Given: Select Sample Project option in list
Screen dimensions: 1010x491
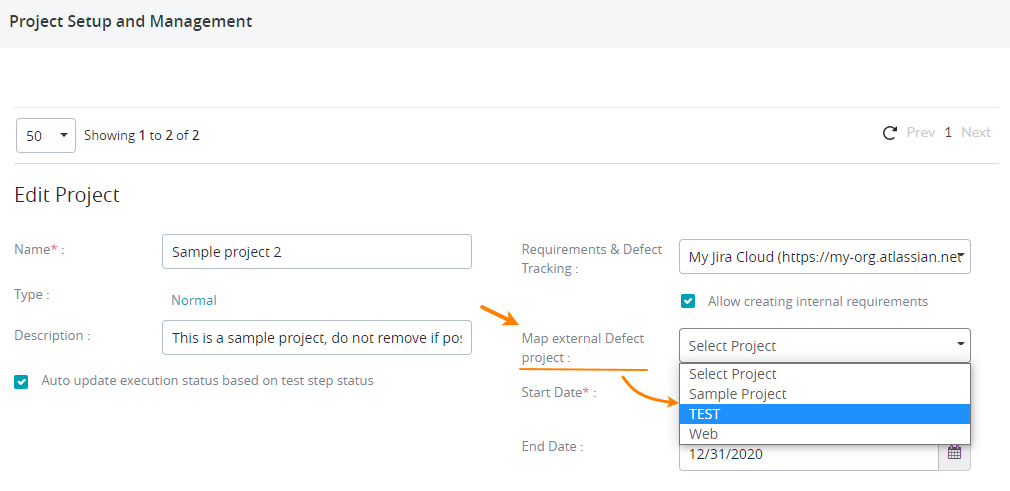Looking at the screenshot, I should pos(824,394).
